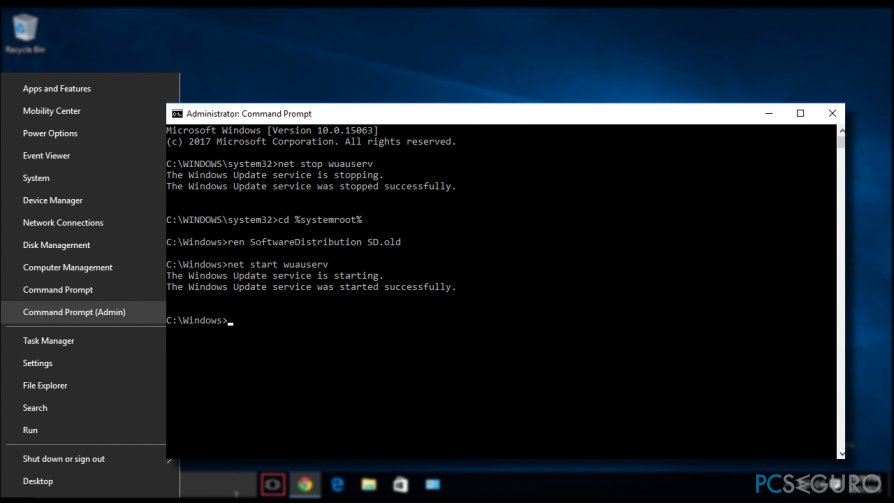This screenshot has height=504, width=894.
Task: Click the console scrollbar down arrow
Action: pyautogui.click(x=842, y=454)
